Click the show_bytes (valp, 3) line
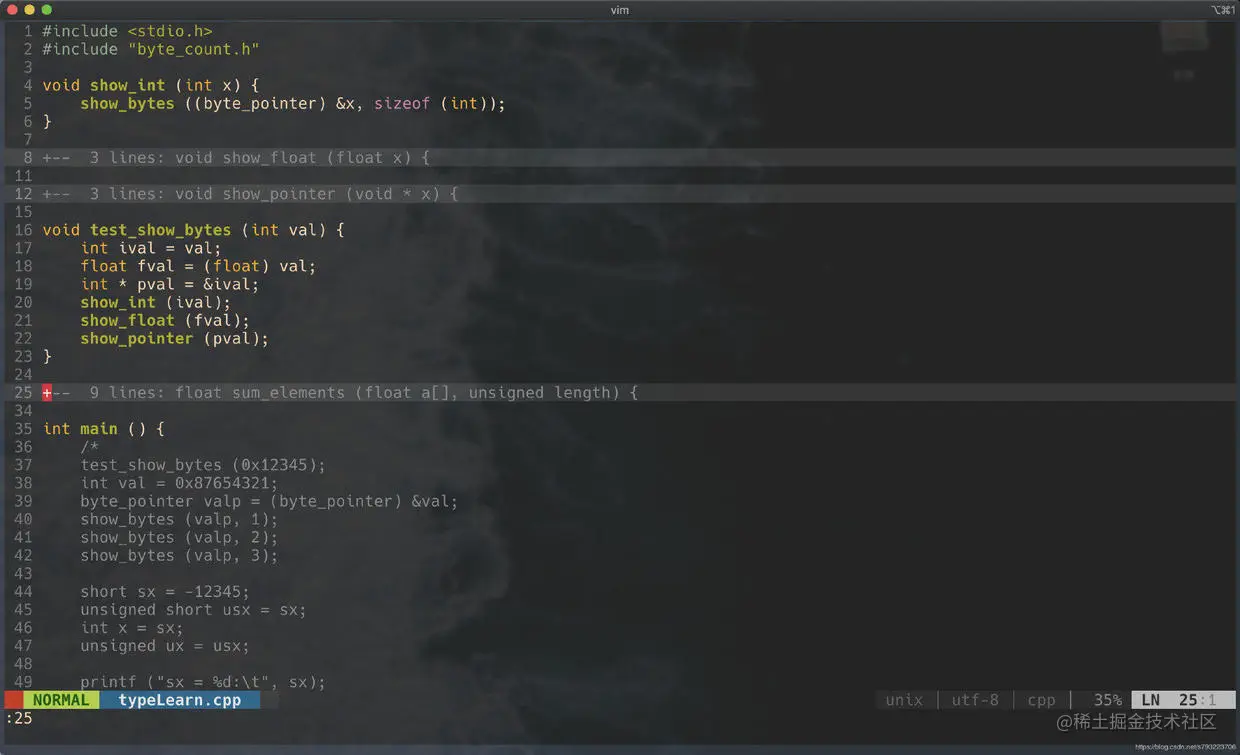1240x755 pixels. 179,555
